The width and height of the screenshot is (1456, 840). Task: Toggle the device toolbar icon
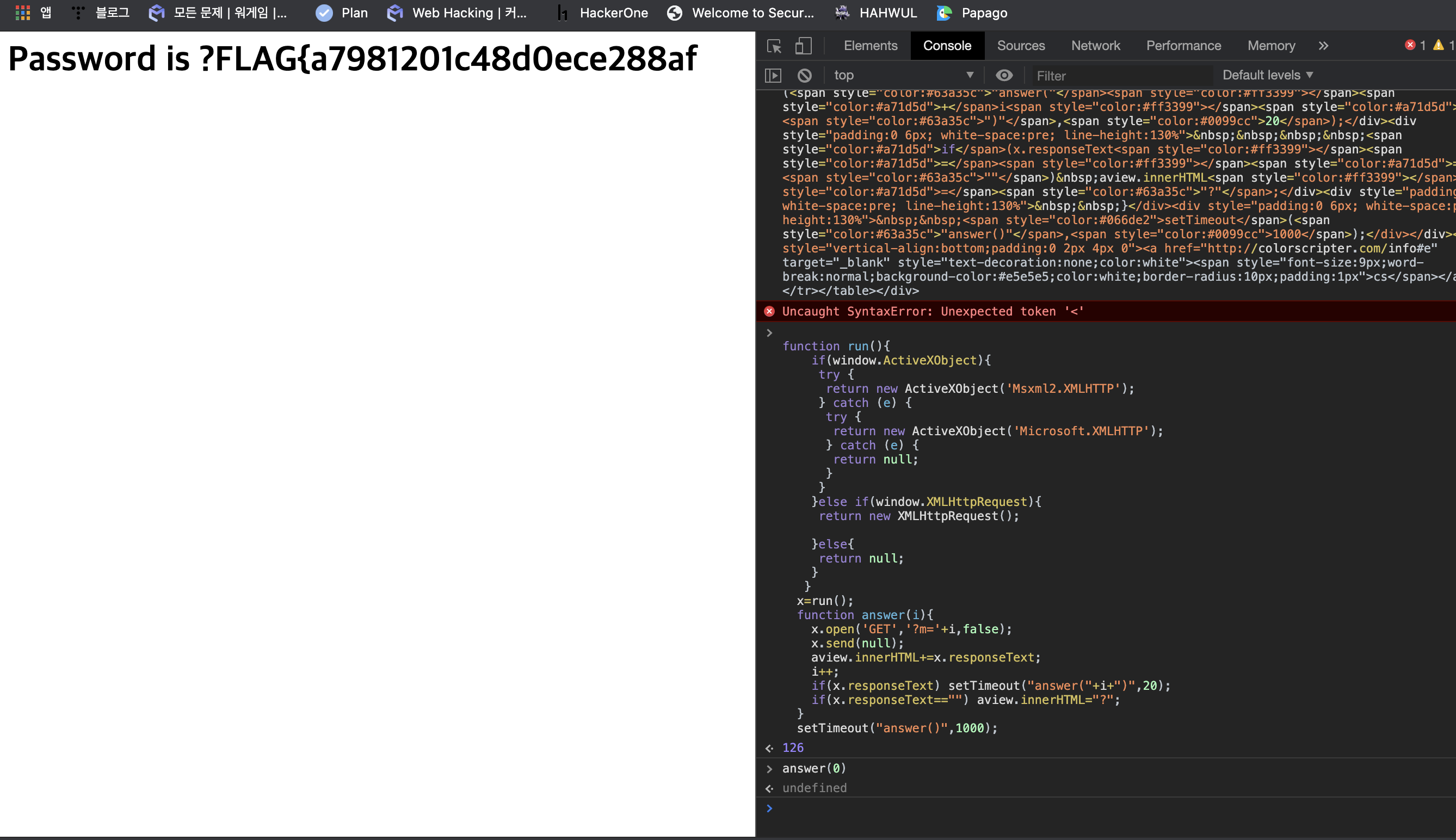coord(804,46)
